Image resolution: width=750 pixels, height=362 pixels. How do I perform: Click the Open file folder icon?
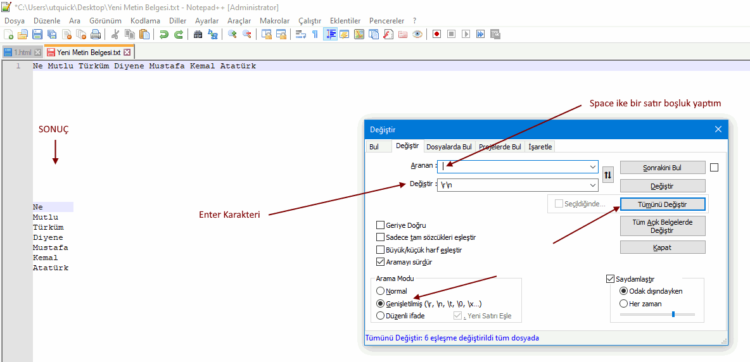tap(22, 34)
